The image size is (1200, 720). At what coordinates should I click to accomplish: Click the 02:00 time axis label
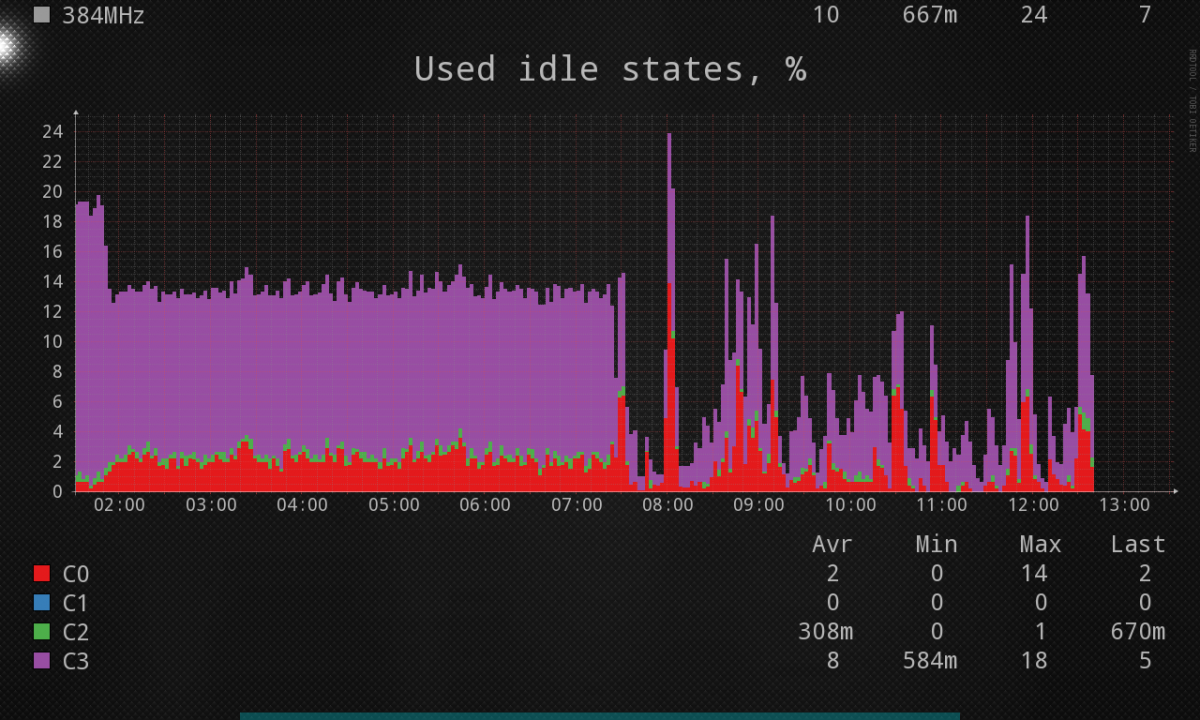point(119,506)
